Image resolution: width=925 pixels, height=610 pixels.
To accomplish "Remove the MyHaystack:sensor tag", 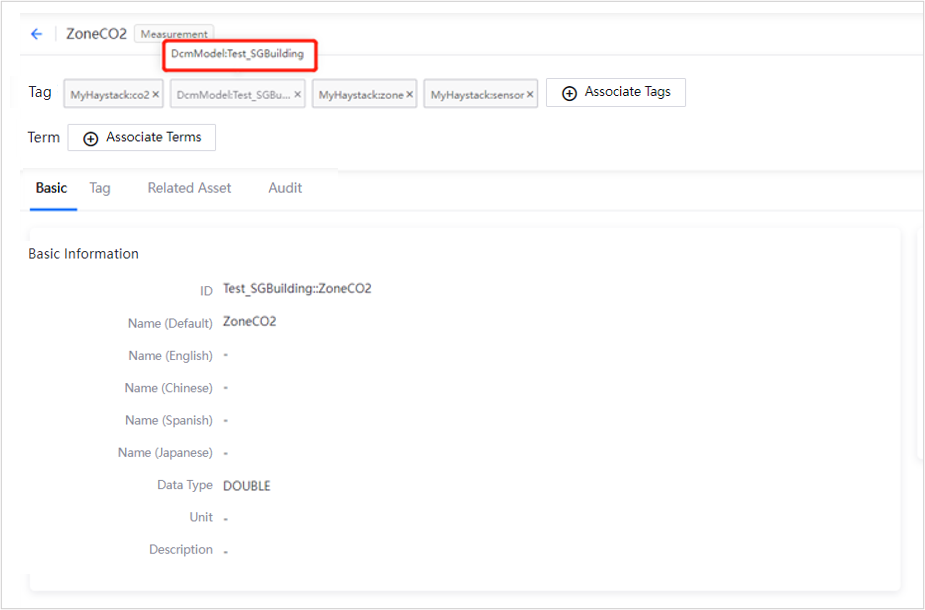I will click(530, 95).
